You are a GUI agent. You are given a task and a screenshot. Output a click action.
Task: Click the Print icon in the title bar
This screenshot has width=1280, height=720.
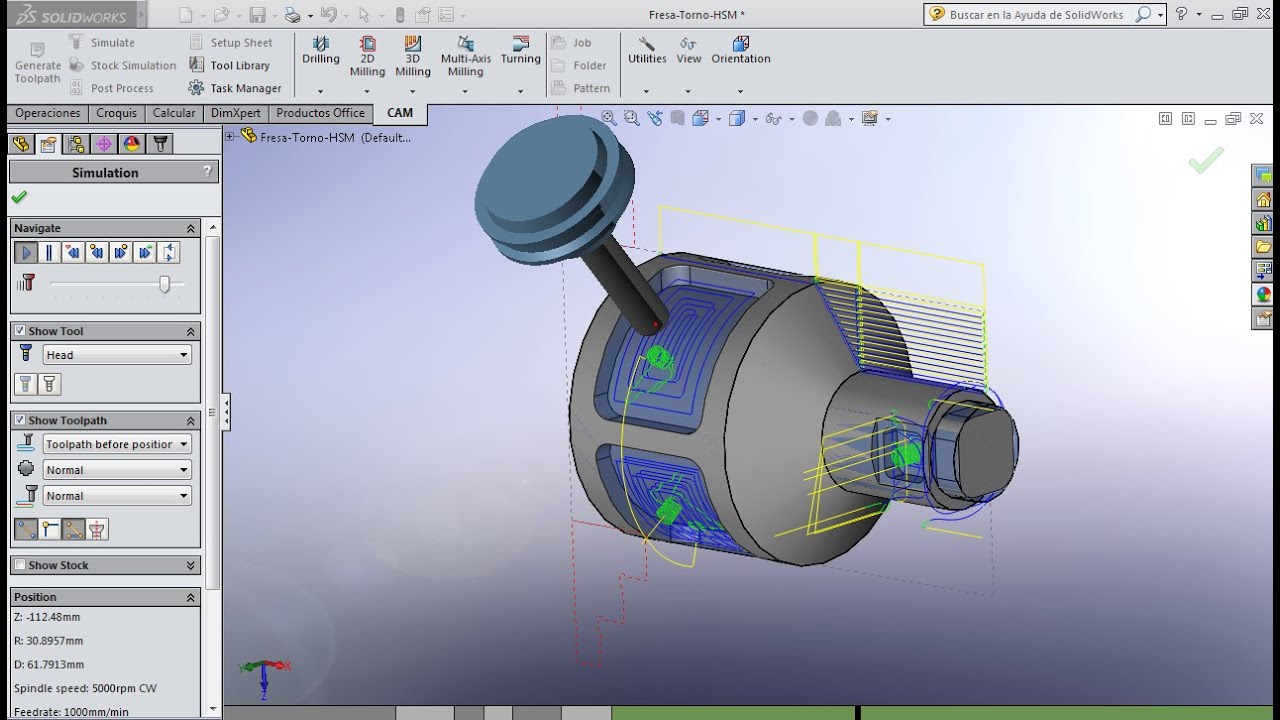coord(292,15)
